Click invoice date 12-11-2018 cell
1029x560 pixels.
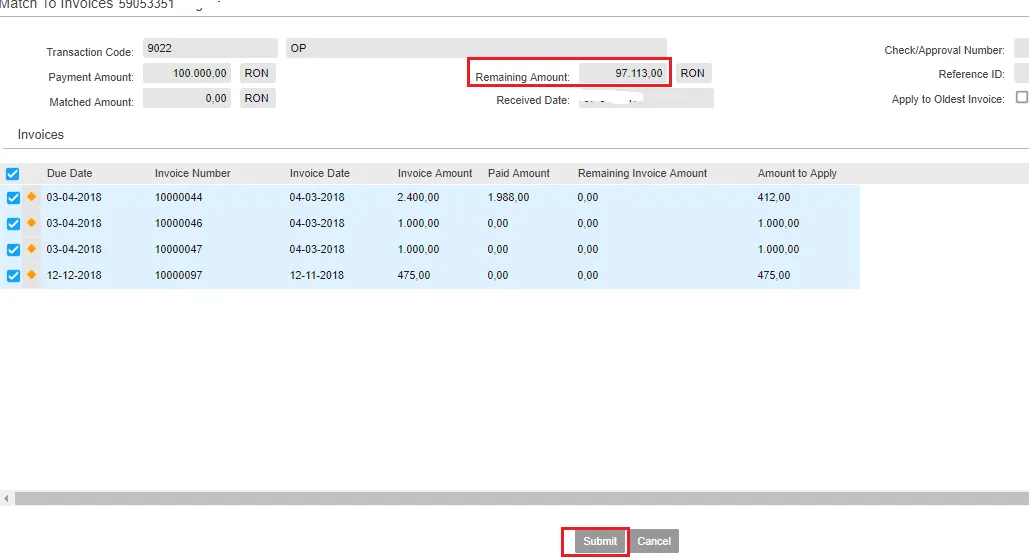316,275
